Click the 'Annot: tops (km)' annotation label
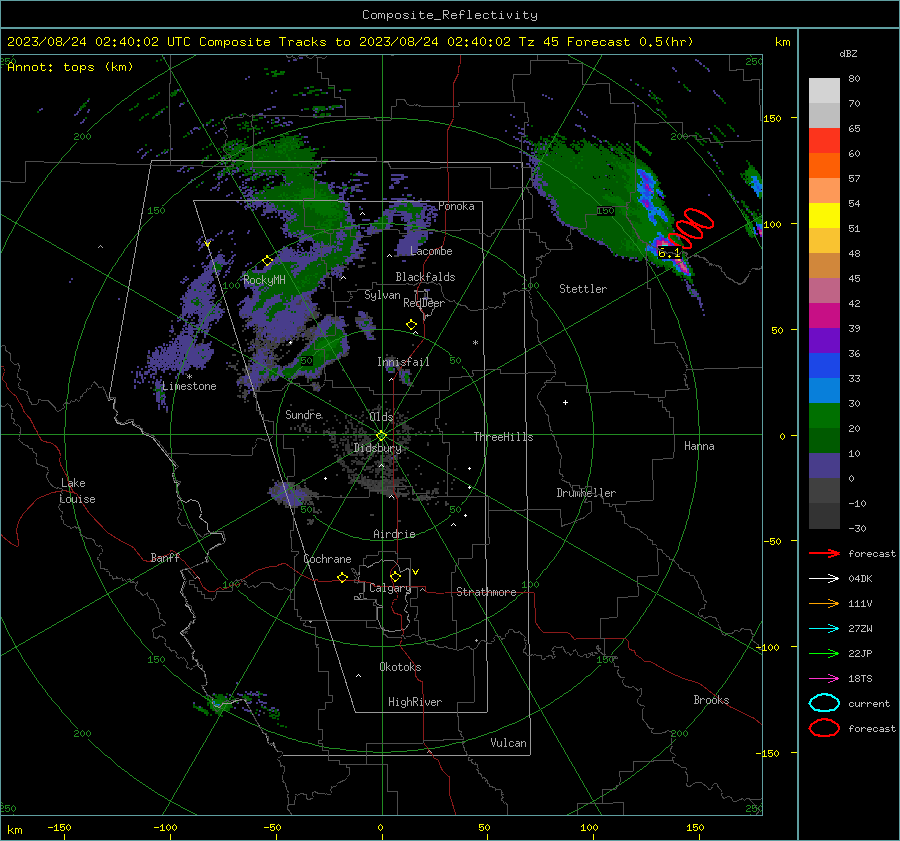900x841 pixels. 70,67
